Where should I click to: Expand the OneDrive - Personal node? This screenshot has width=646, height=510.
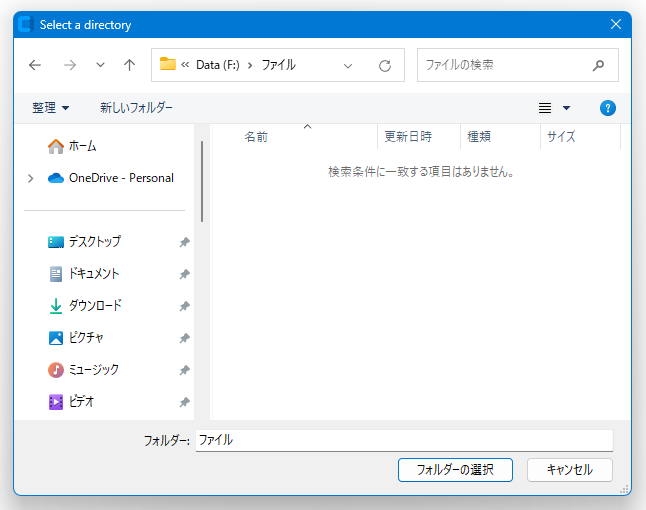[30, 178]
